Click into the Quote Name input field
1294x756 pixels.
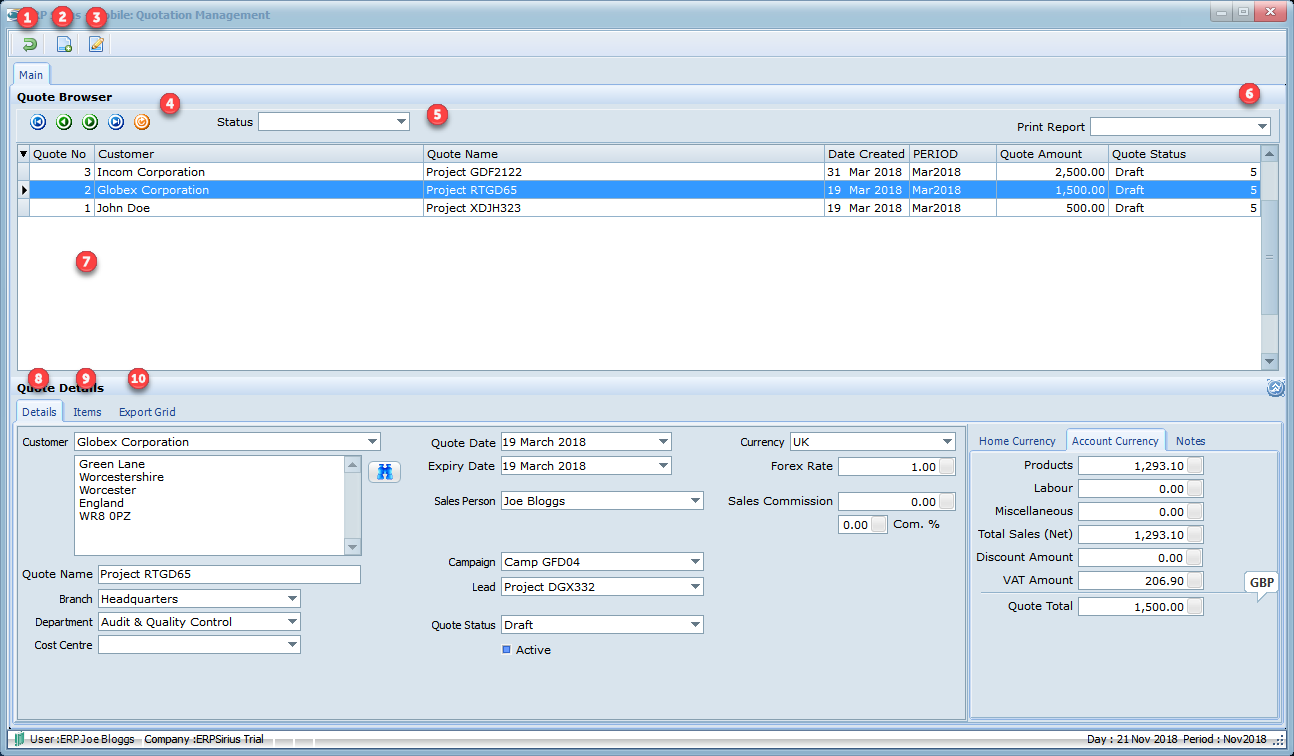click(x=229, y=574)
